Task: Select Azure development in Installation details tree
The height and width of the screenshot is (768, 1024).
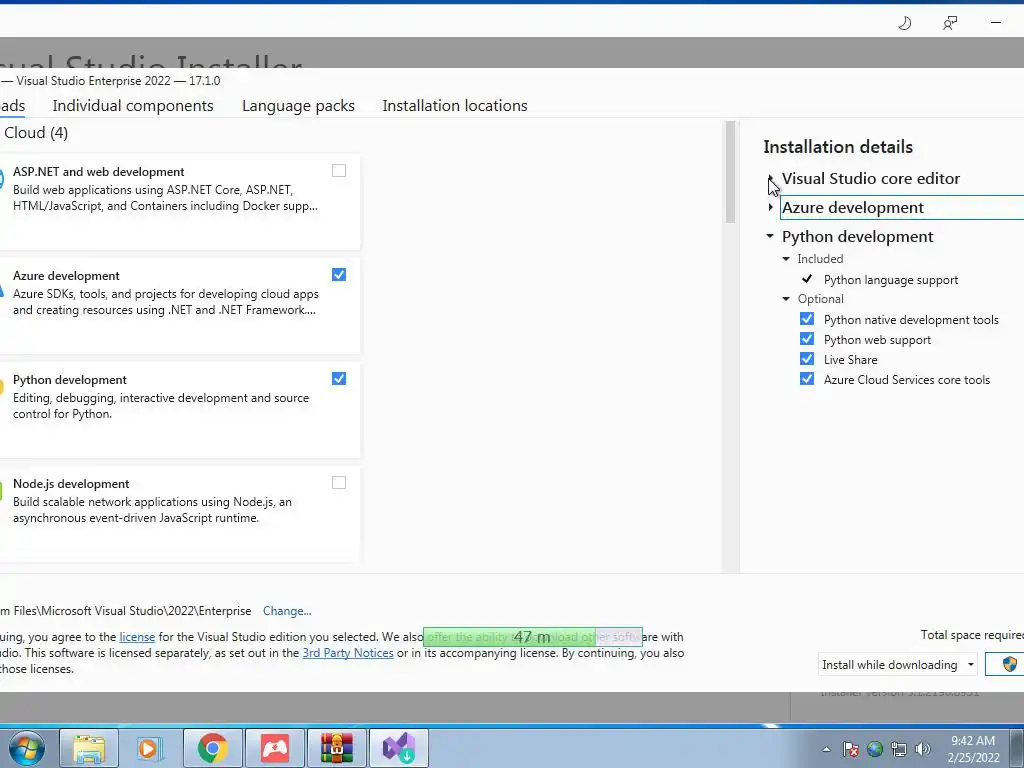Action: click(x=853, y=208)
